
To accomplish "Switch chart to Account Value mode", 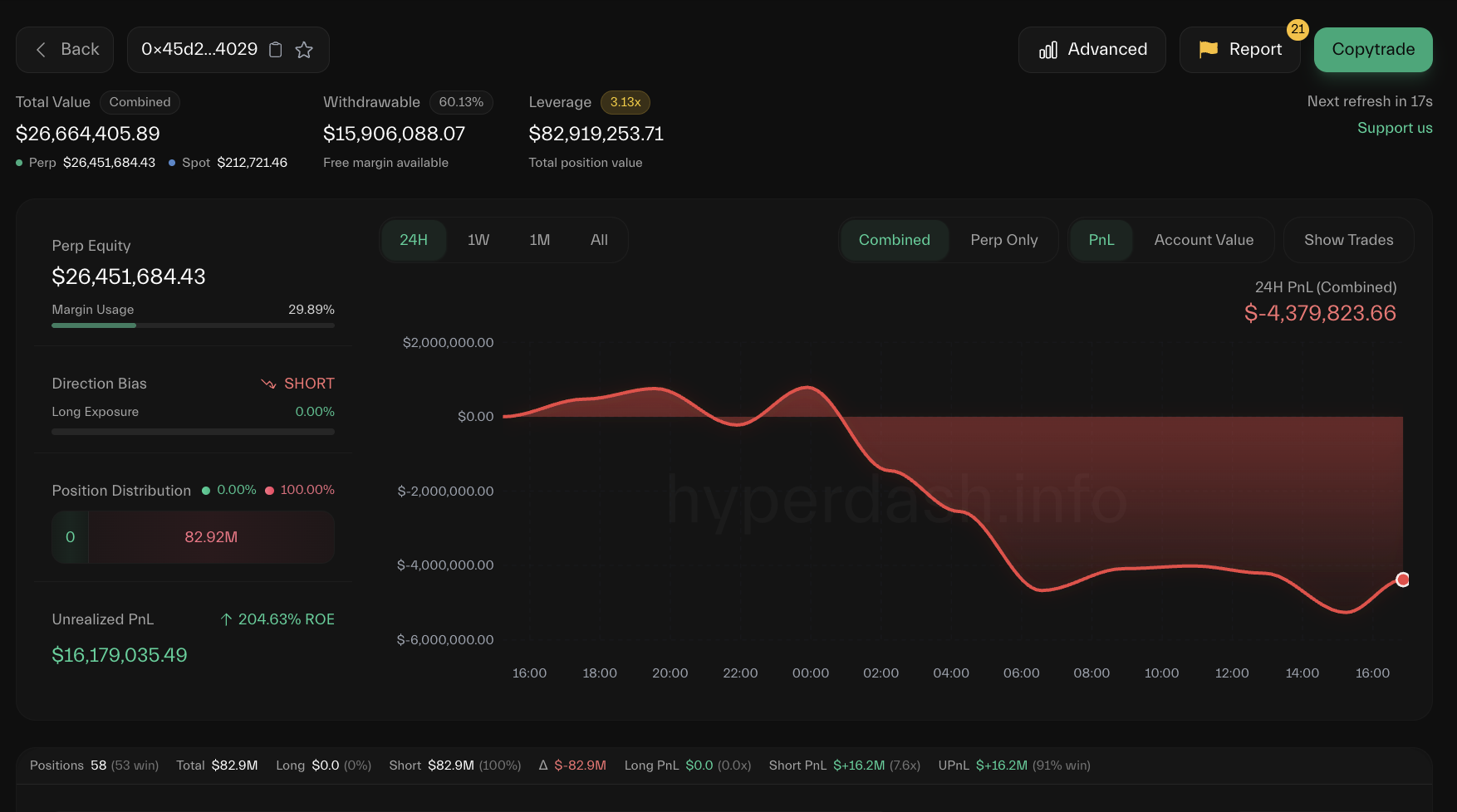I will click(x=1204, y=240).
